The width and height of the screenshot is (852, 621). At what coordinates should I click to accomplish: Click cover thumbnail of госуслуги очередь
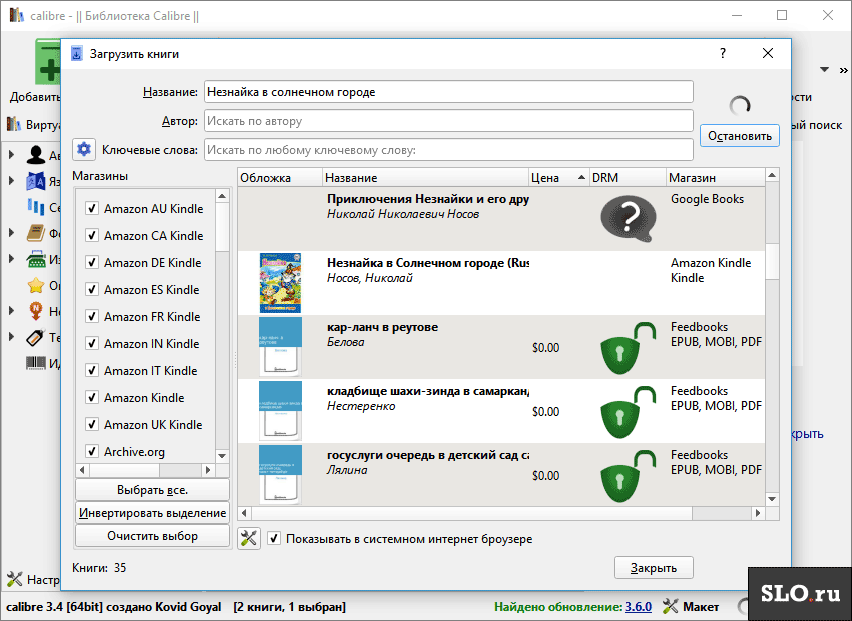click(x=280, y=475)
